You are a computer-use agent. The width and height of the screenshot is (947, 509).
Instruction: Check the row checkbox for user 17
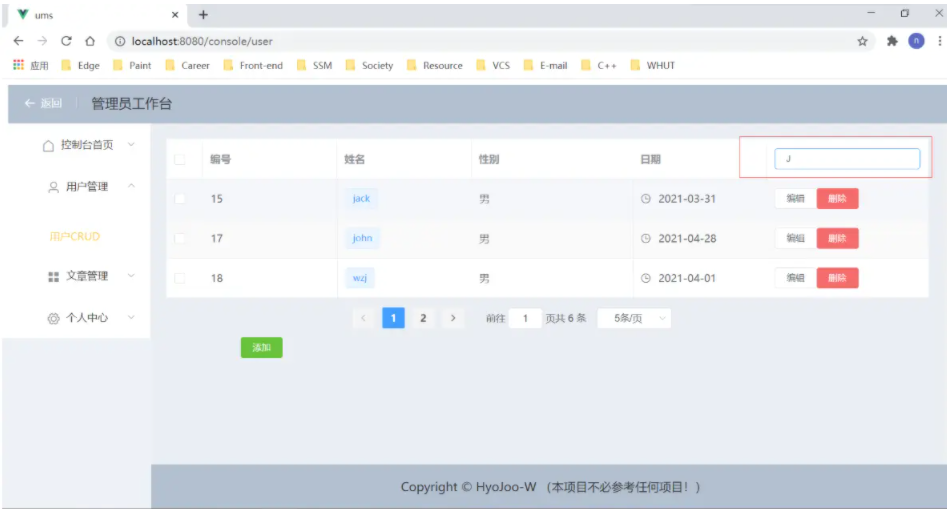tap(179, 238)
